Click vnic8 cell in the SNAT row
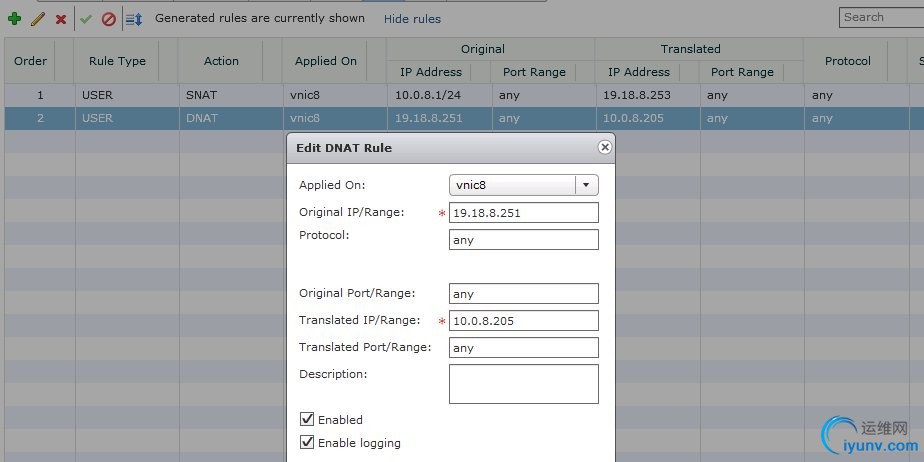 [335, 95]
